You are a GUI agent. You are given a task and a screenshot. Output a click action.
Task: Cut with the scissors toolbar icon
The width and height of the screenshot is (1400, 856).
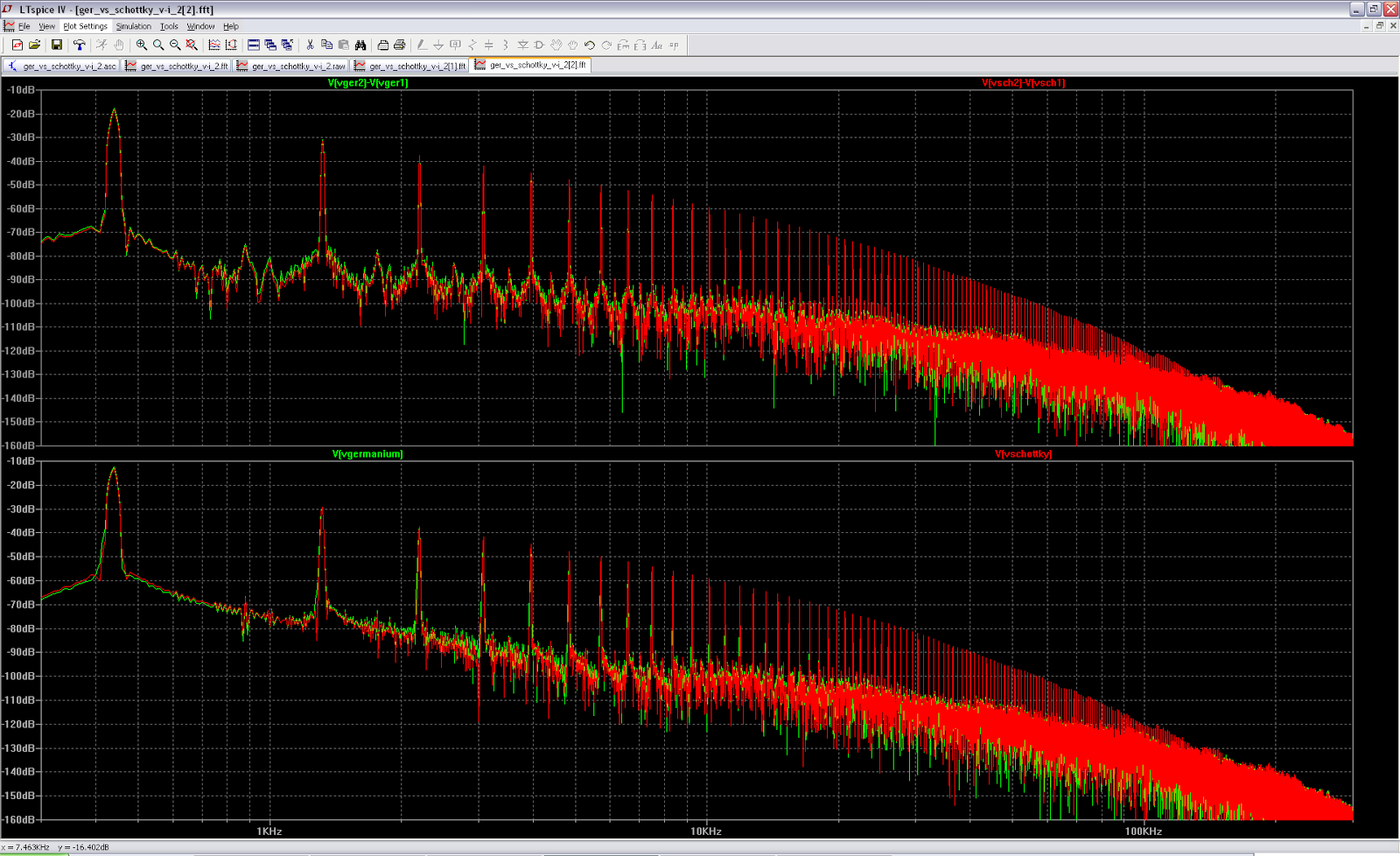[x=310, y=45]
